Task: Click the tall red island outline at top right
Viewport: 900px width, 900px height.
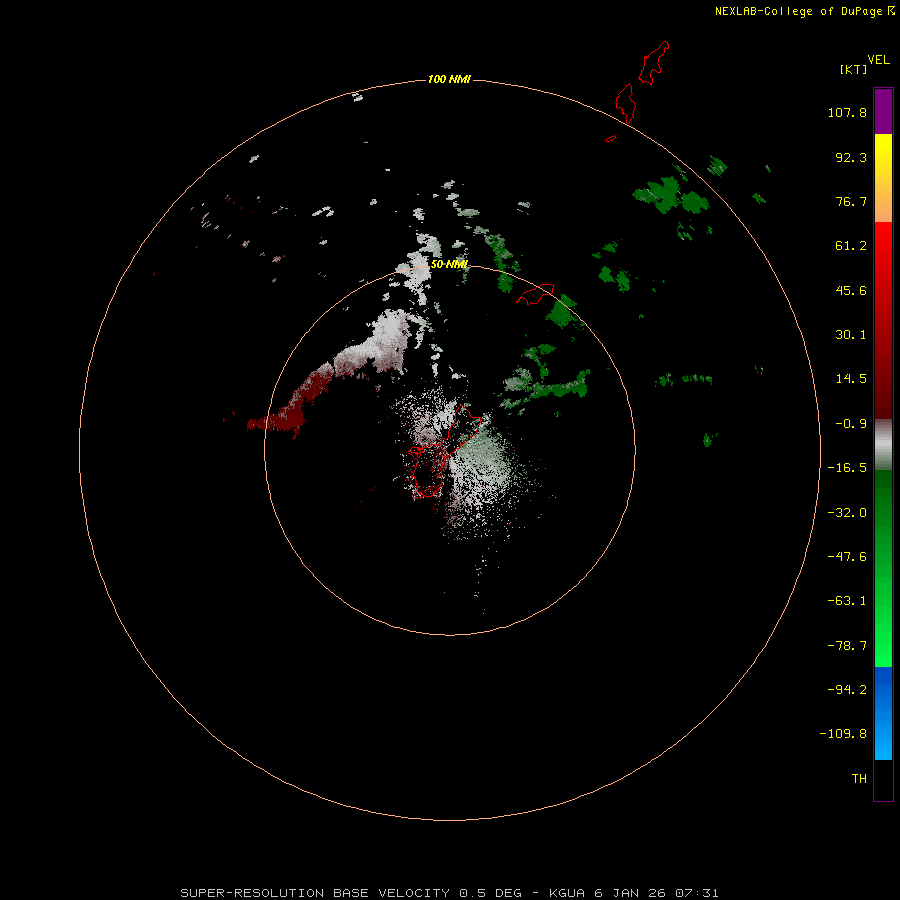Action: coord(654,63)
